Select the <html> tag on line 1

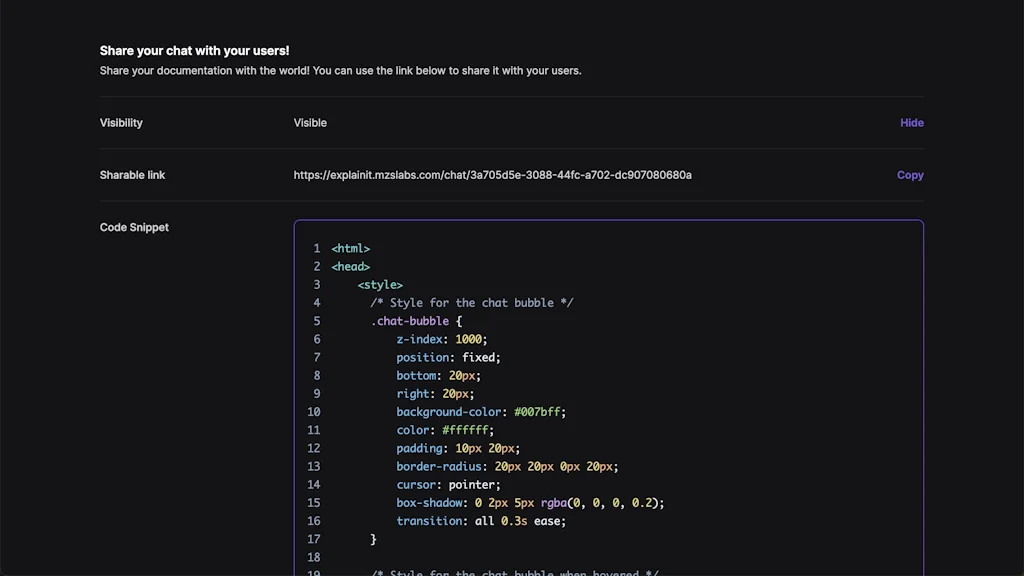click(x=352, y=248)
